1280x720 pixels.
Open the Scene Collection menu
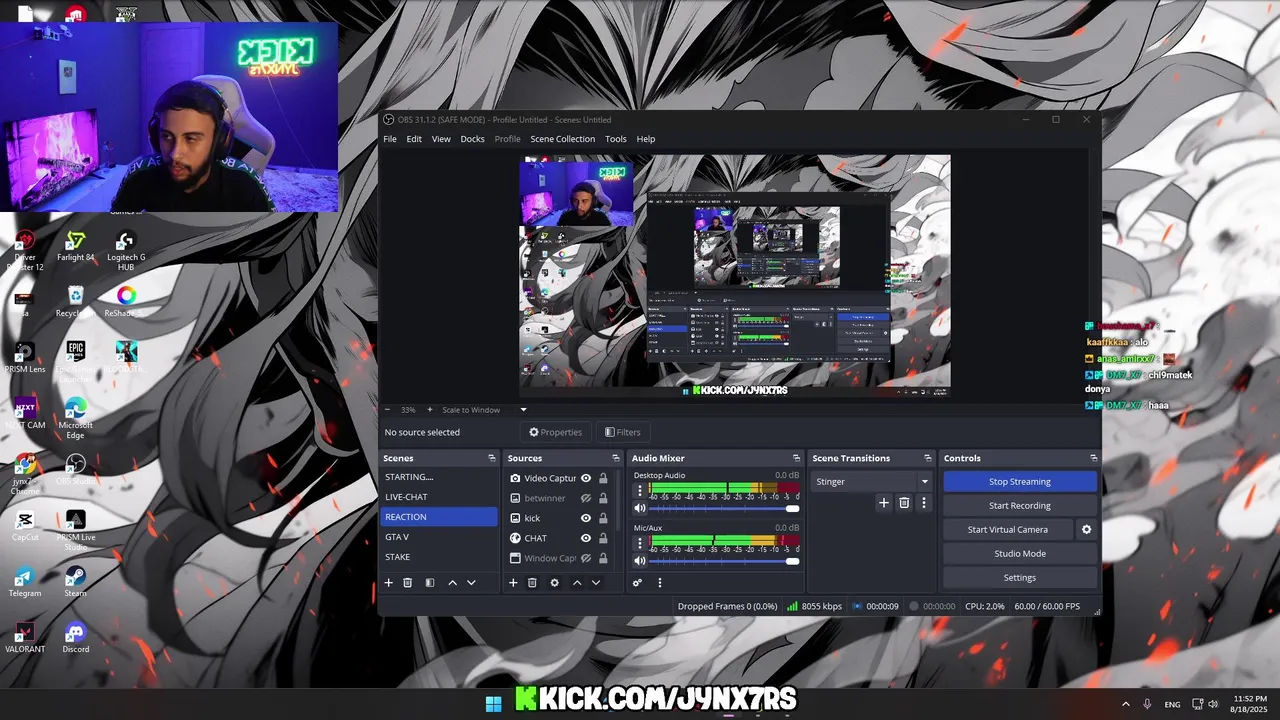562,139
